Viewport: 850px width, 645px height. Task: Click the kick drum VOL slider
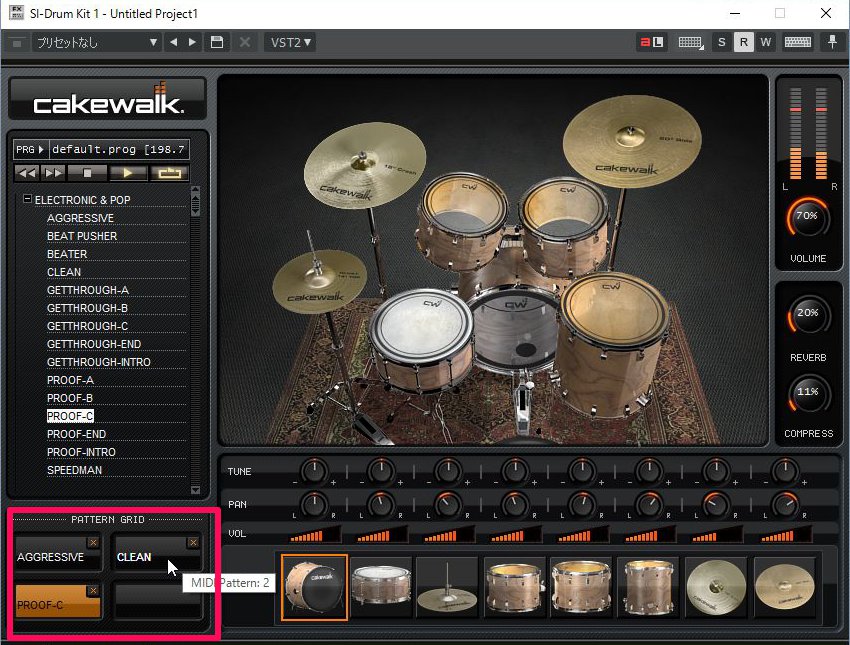[315, 536]
